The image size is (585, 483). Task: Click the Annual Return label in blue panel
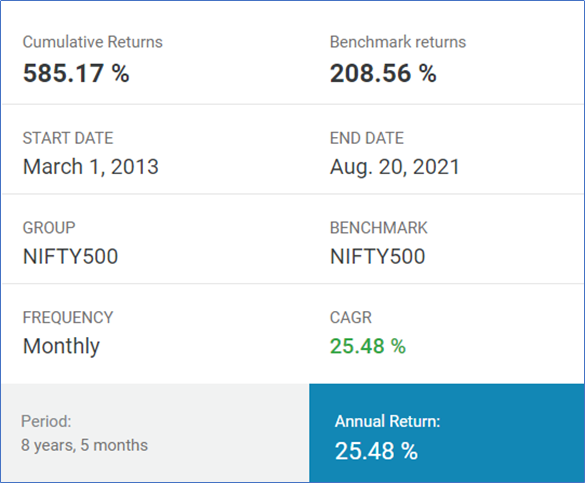click(x=388, y=421)
